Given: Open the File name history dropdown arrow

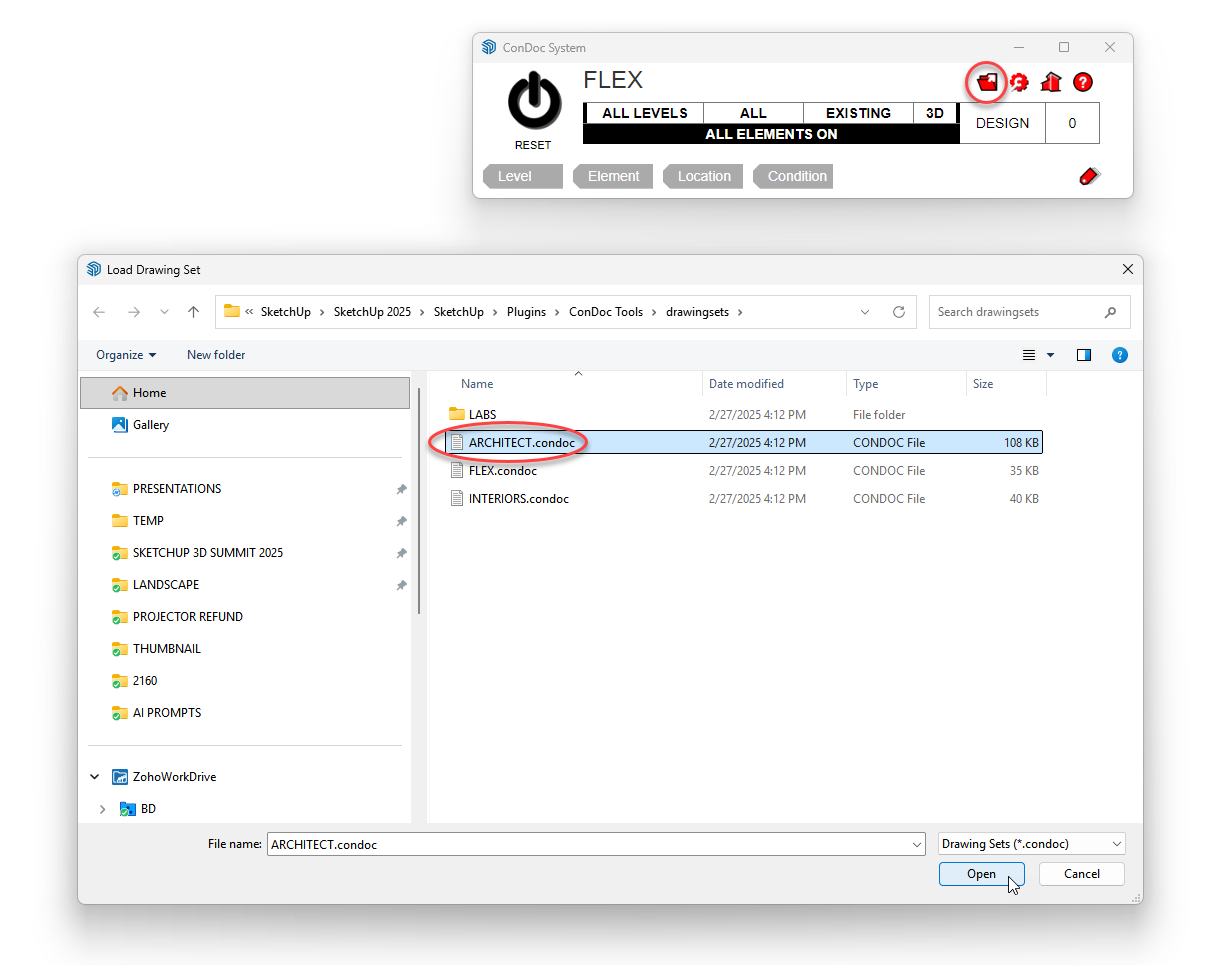Looking at the screenshot, I should [x=917, y=844].
